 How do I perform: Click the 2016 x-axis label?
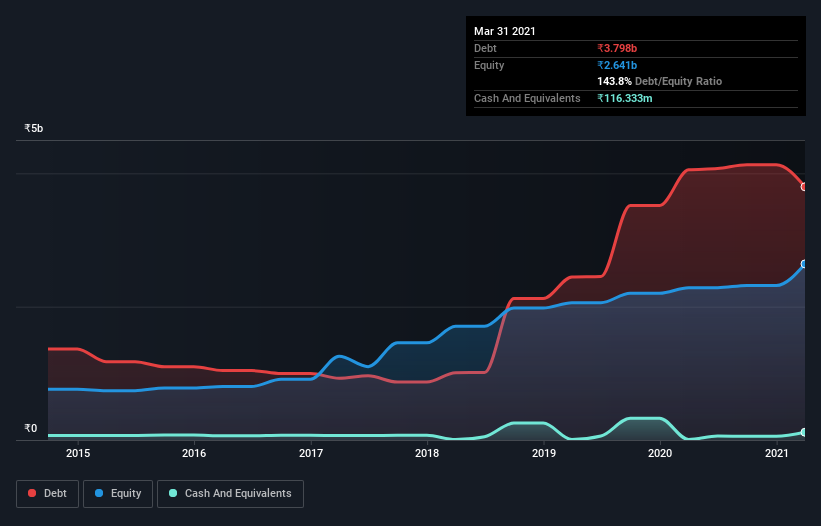click(x=194, y=453)
